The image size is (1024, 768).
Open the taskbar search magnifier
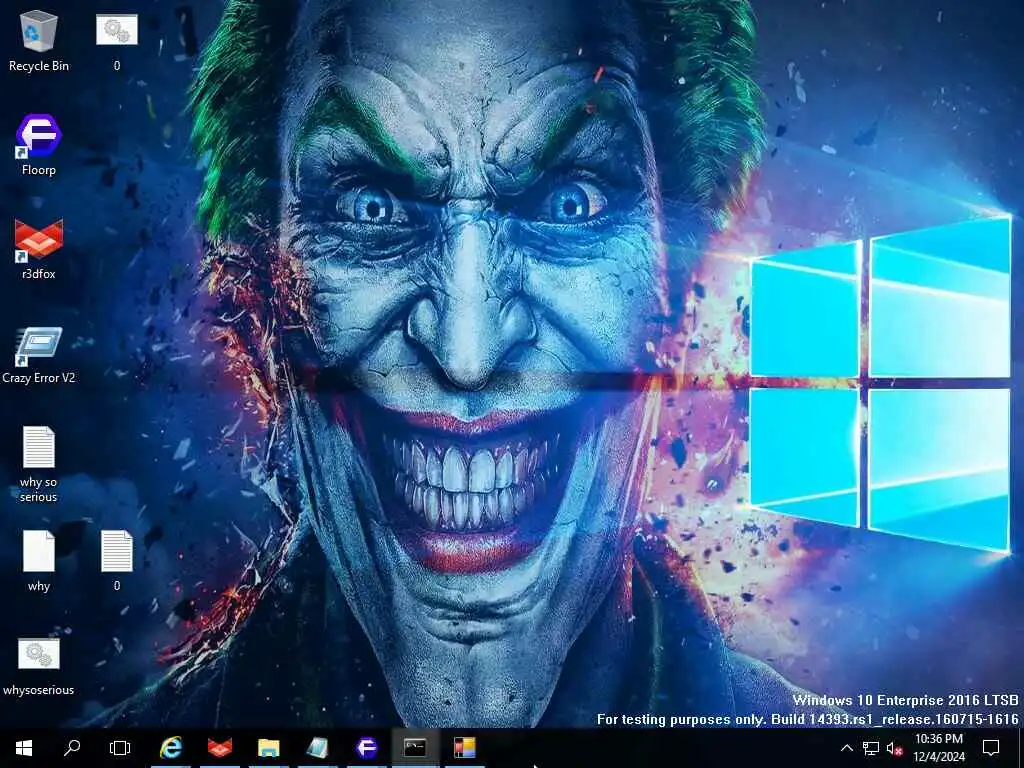point(72,748)
